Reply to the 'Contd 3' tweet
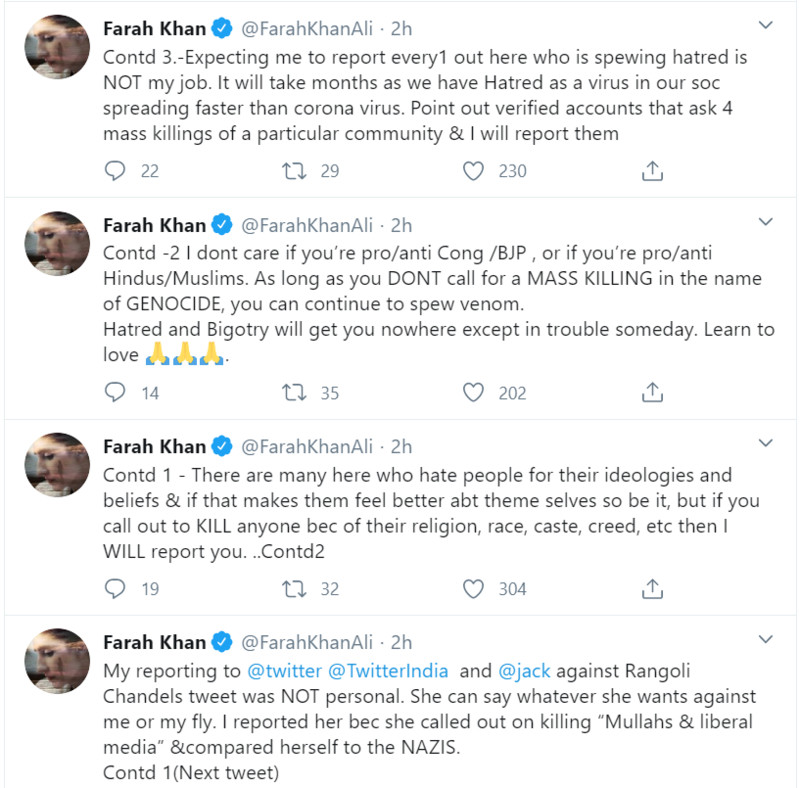Viewport: 800px width, 788px height. click(x=115, y=171)
